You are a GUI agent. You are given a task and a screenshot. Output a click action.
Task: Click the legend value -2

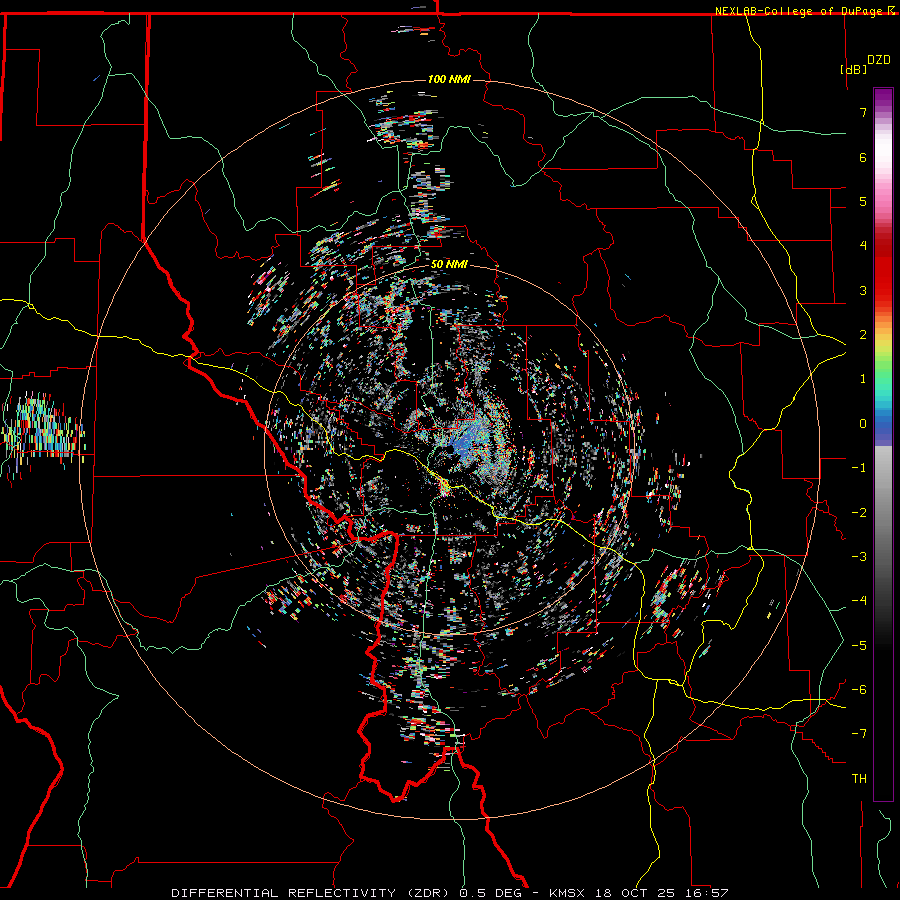coord(859,513)
